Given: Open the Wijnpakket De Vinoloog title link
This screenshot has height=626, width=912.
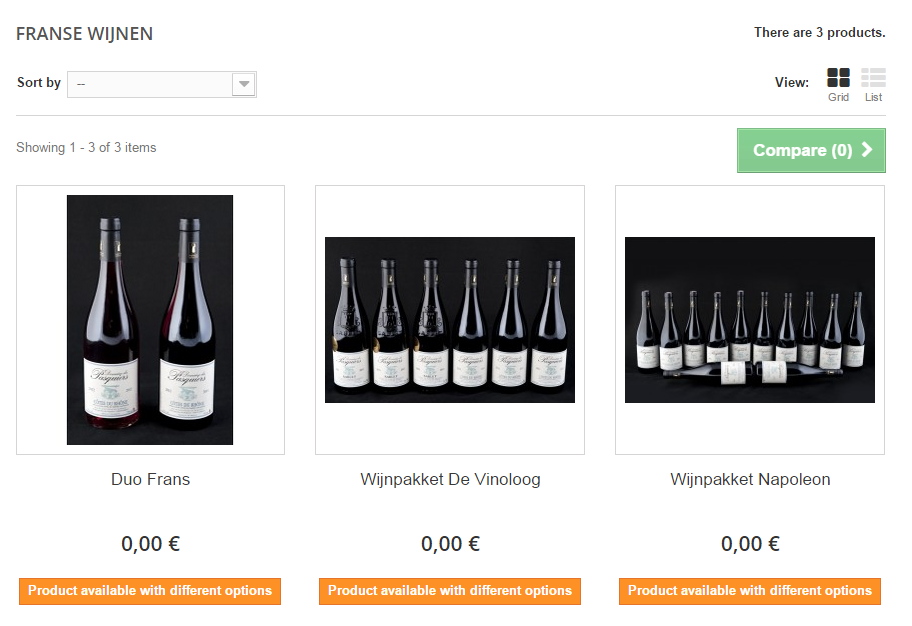Looking at the screenshot, I should tap(450, 480).
